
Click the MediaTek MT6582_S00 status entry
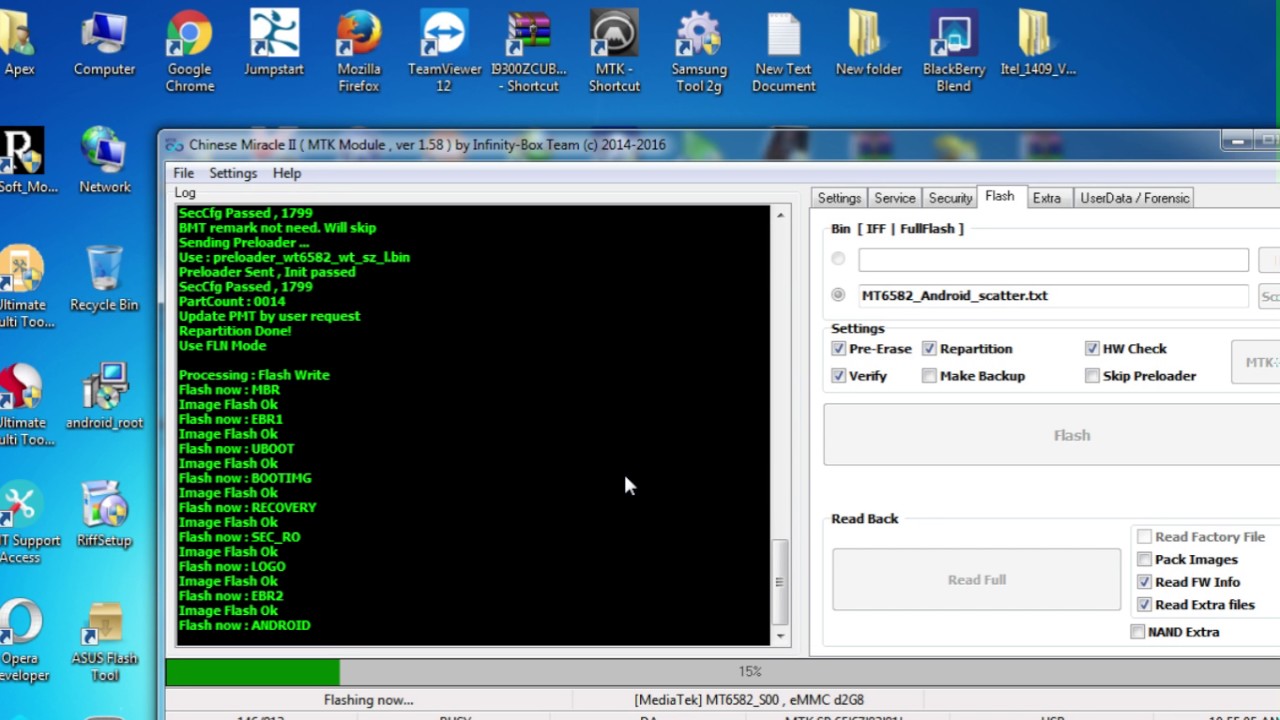click(749, 700)
